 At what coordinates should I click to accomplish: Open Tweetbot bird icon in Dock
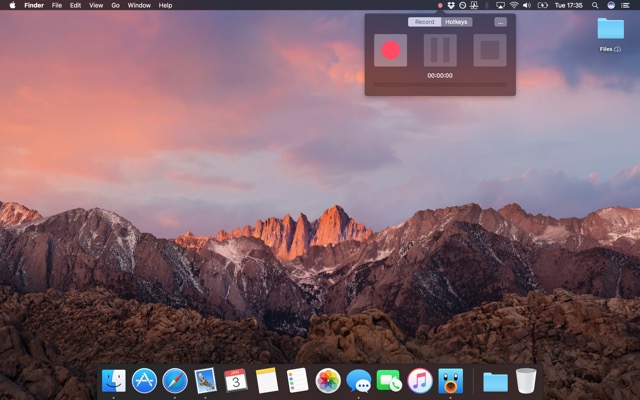[x=451, y=380]
